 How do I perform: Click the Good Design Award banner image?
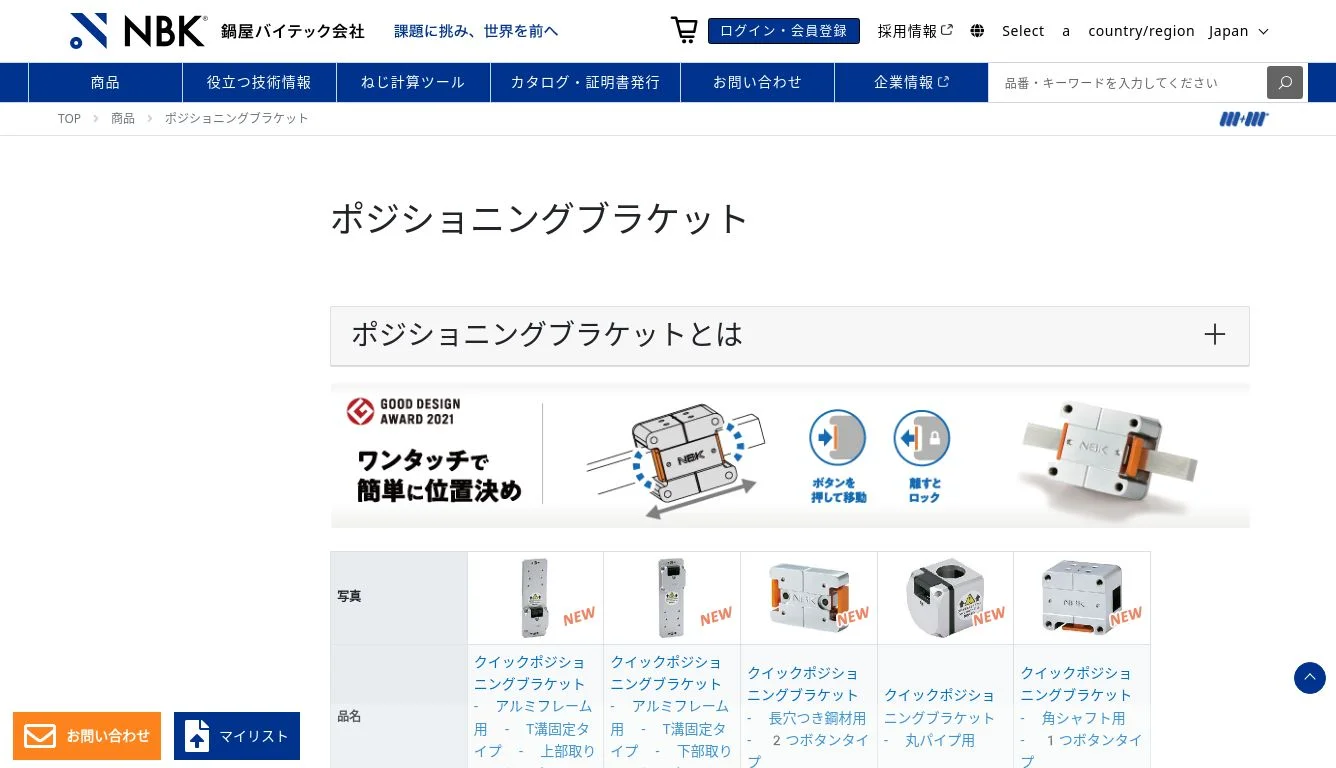[x=790, y=456]
